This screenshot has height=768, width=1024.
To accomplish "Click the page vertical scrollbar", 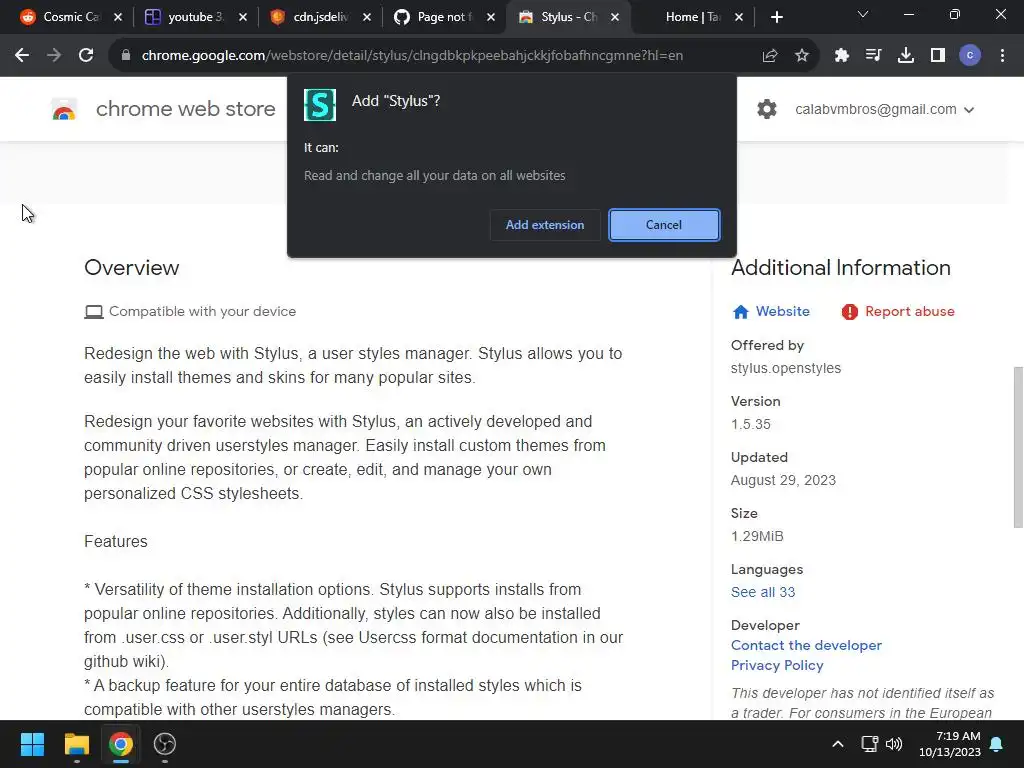I will pyautogui.click(x=1017, y=447).
